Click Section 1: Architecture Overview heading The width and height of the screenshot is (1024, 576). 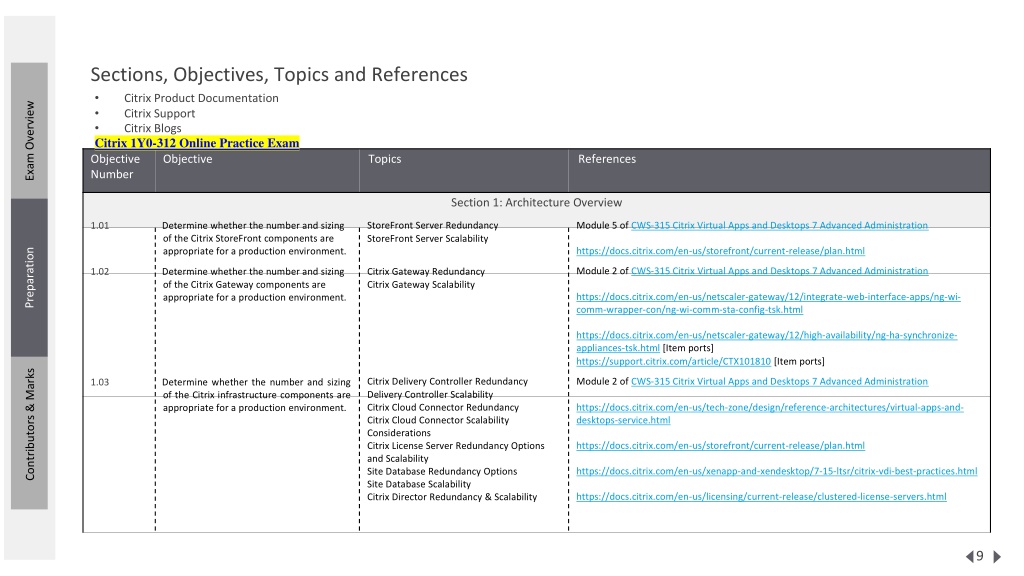point(536,202)
